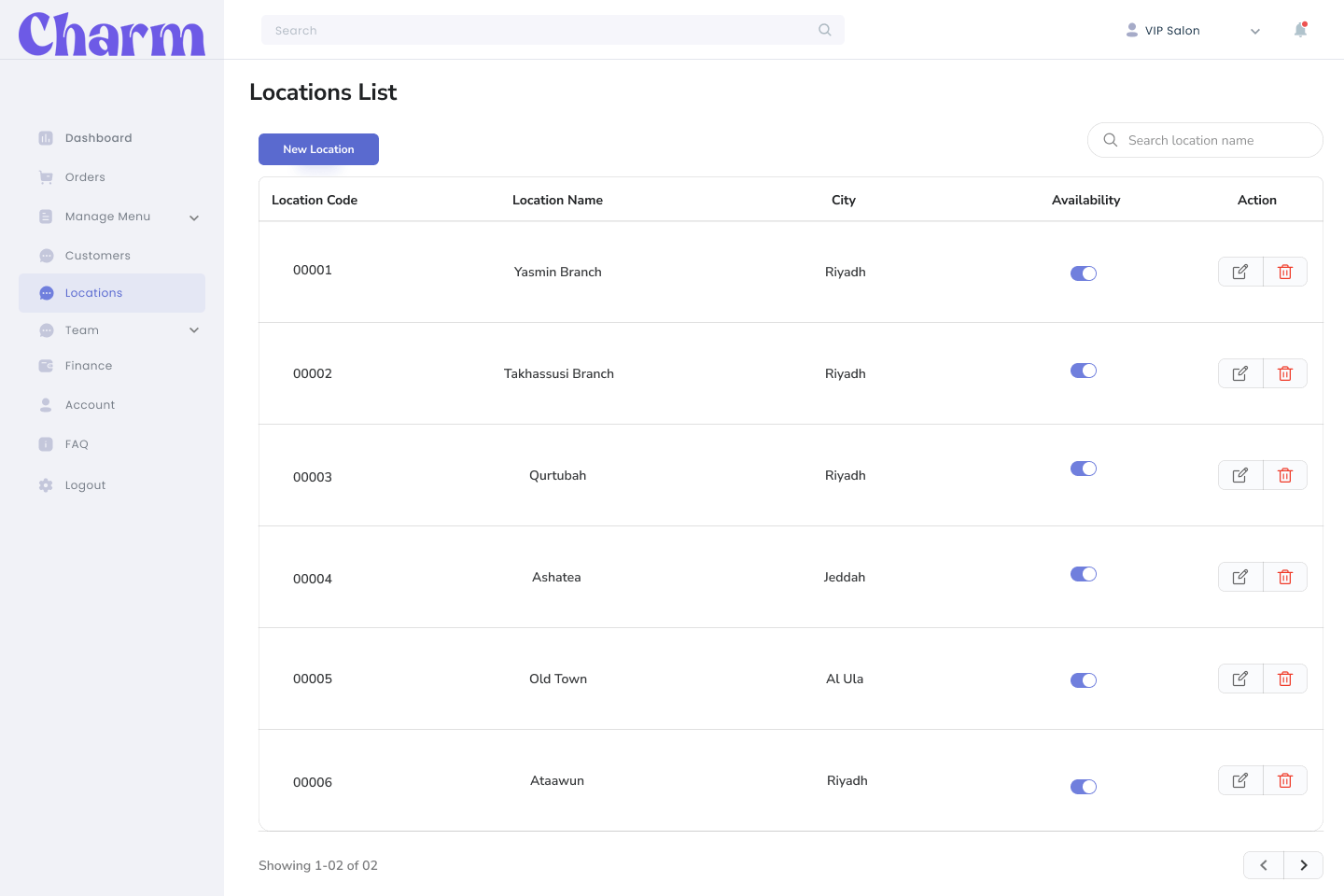Click the FAQ info icon

coord(46,444)
